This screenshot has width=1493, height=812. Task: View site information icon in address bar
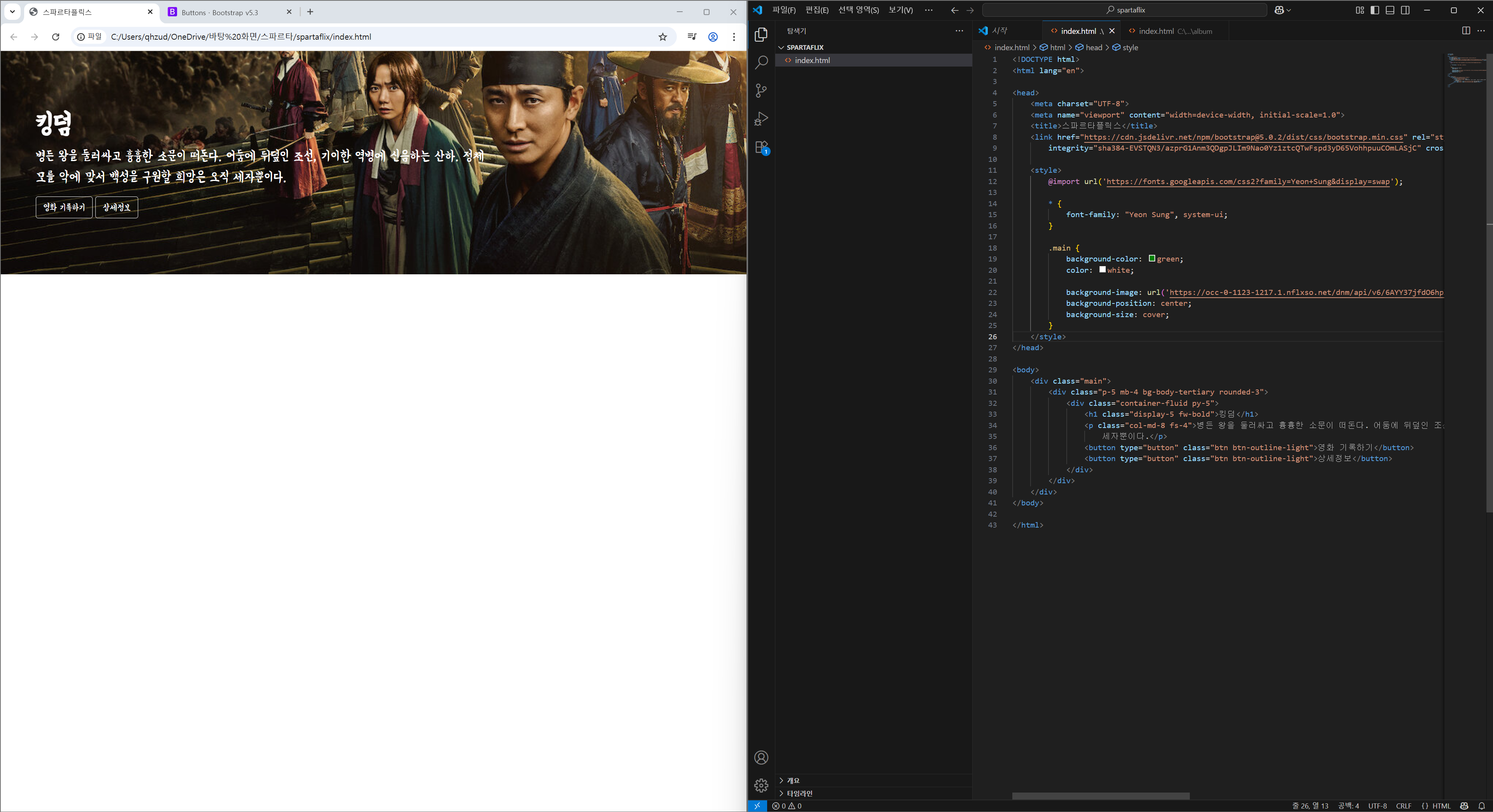coord(89,37)
